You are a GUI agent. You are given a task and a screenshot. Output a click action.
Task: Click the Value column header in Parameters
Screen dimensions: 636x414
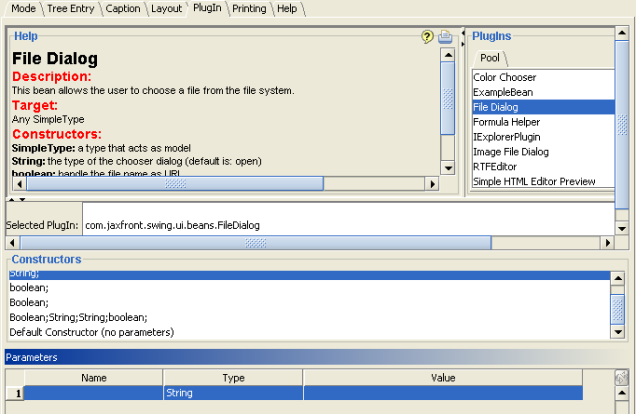click(443, 378)
